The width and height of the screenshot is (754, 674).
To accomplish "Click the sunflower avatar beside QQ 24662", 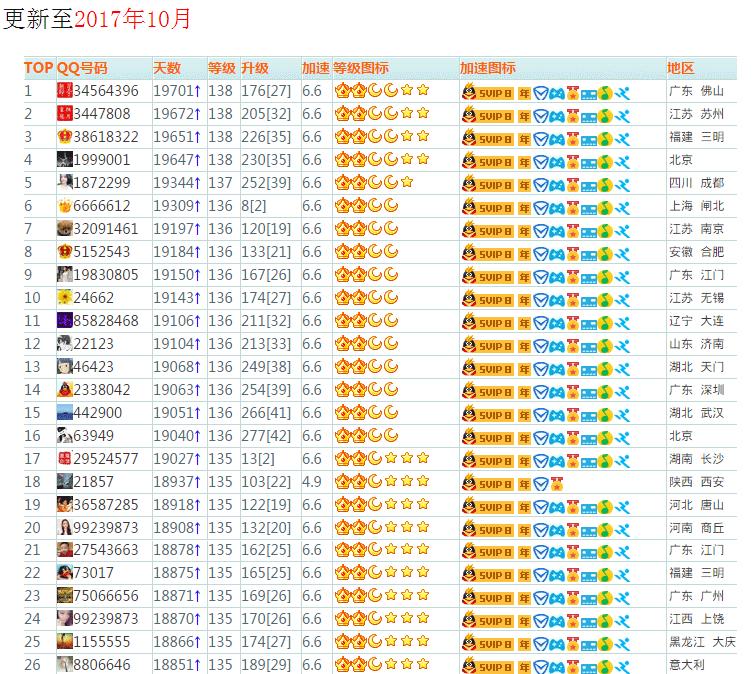I will pyautogui.click(x=65, y=298).
